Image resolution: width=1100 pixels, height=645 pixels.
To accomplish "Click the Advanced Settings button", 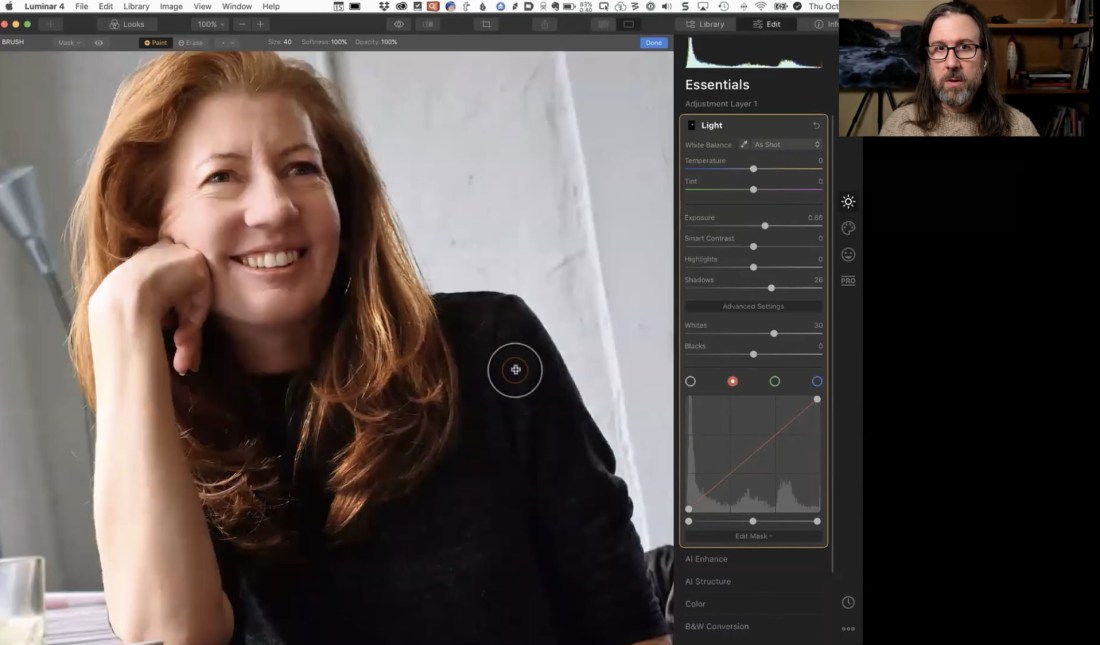I will (753, 306).
